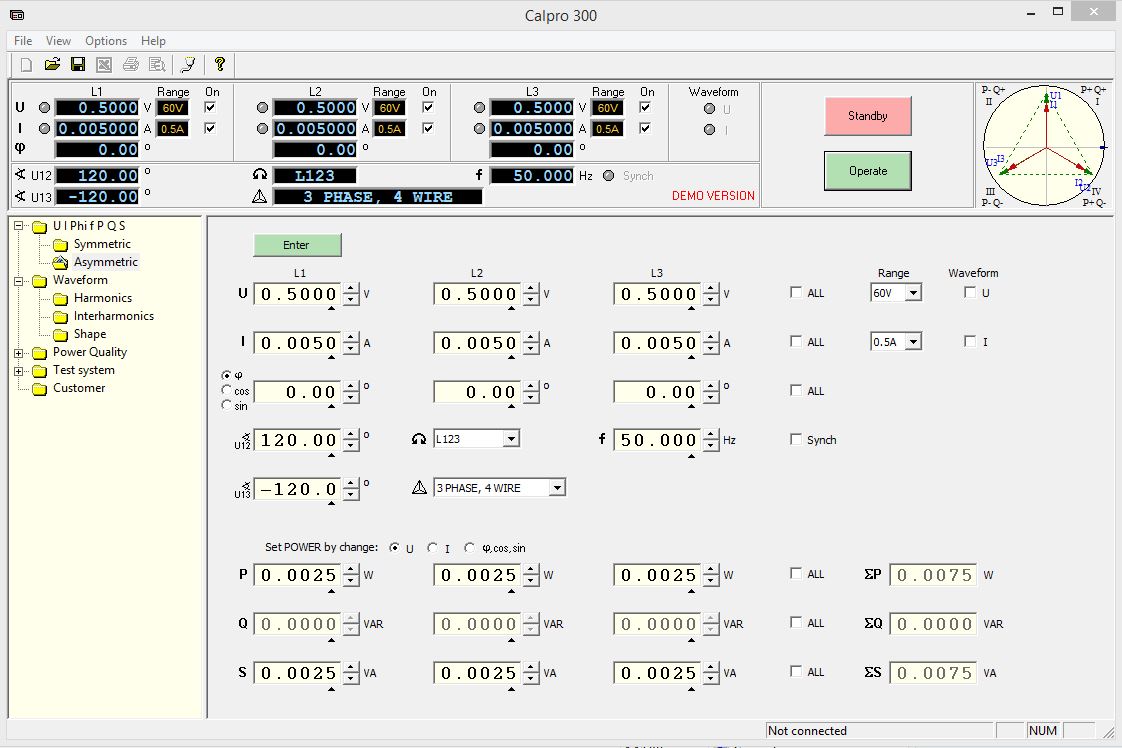Open Print Preview from the toolbar
Viewport: 1122px width, 748px height.
[157, 65]
